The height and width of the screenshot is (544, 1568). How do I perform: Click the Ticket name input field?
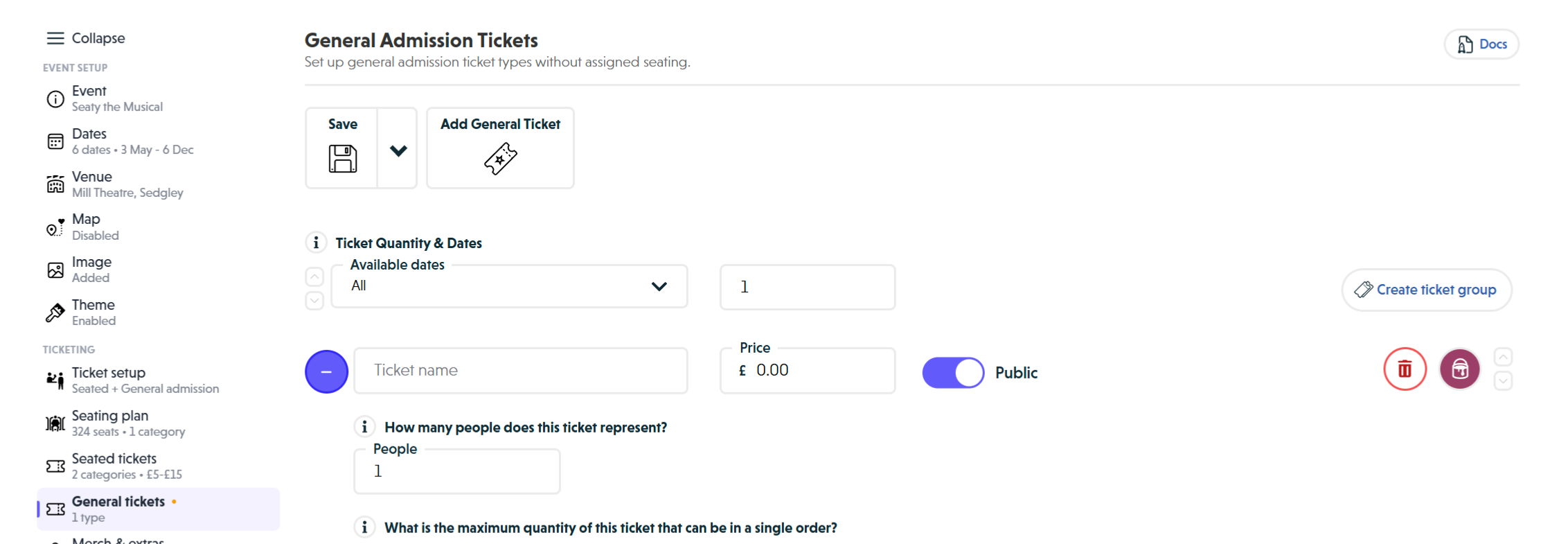pyautogui.click(x=521, y=370)
